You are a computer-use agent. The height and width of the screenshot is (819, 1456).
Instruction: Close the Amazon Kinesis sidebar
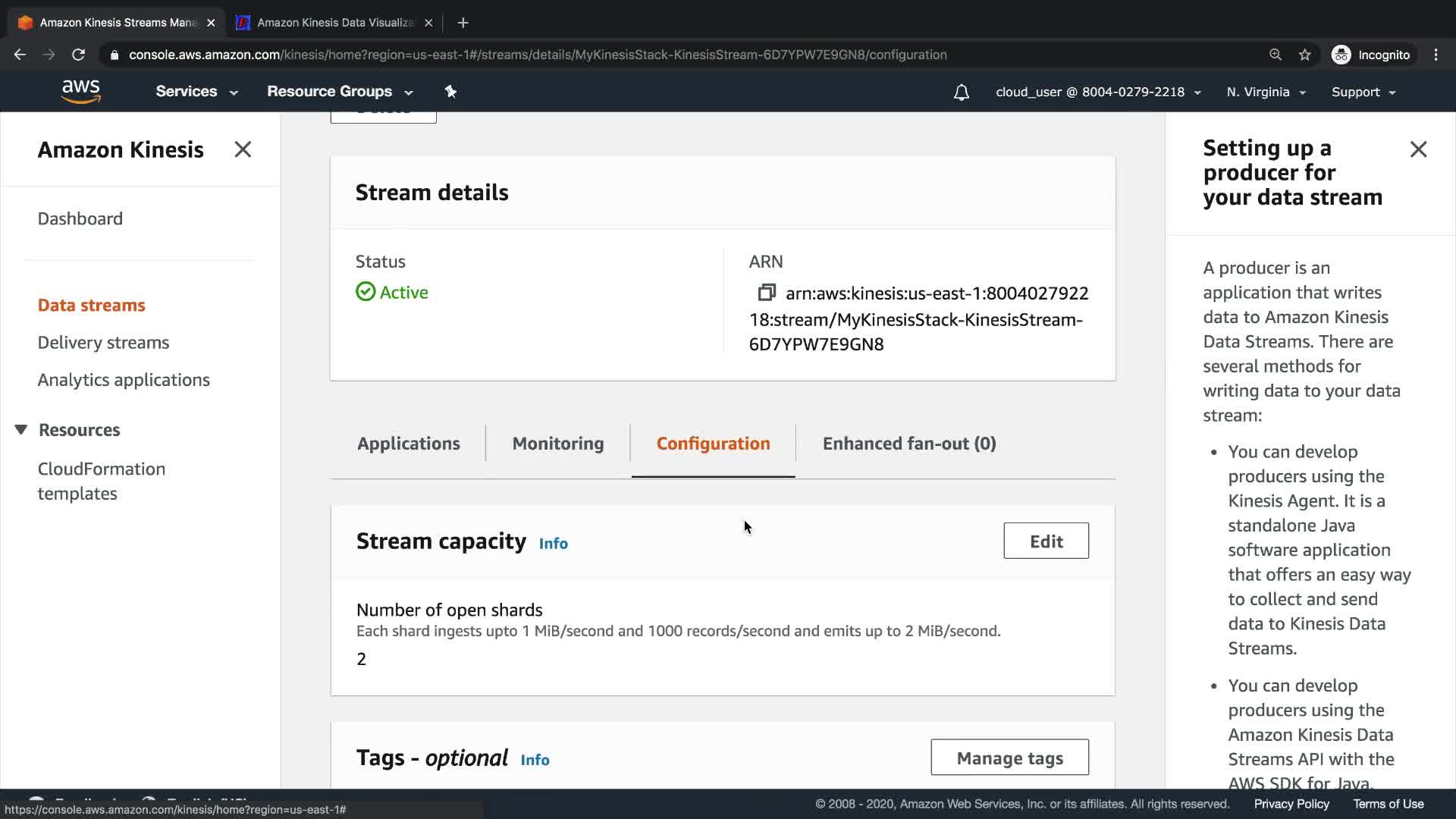tap(243, 149)
